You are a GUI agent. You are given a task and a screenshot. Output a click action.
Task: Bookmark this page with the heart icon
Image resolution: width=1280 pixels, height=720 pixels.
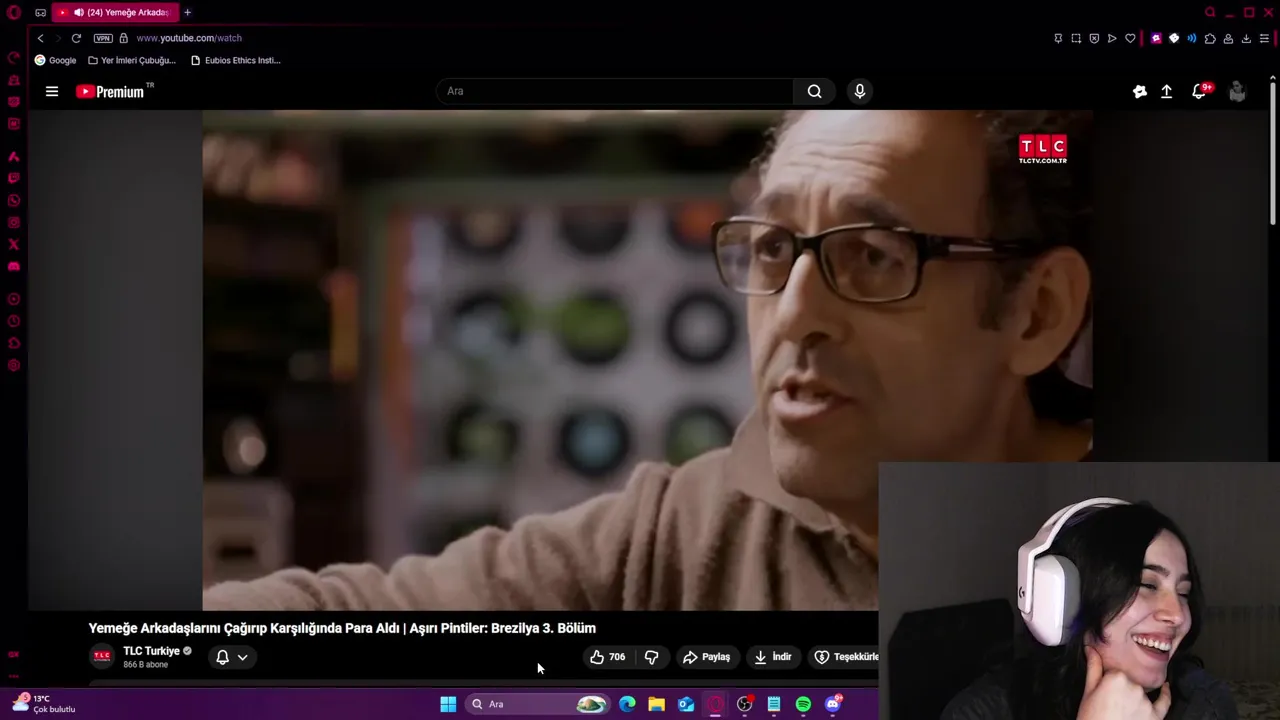(1130, 38)
